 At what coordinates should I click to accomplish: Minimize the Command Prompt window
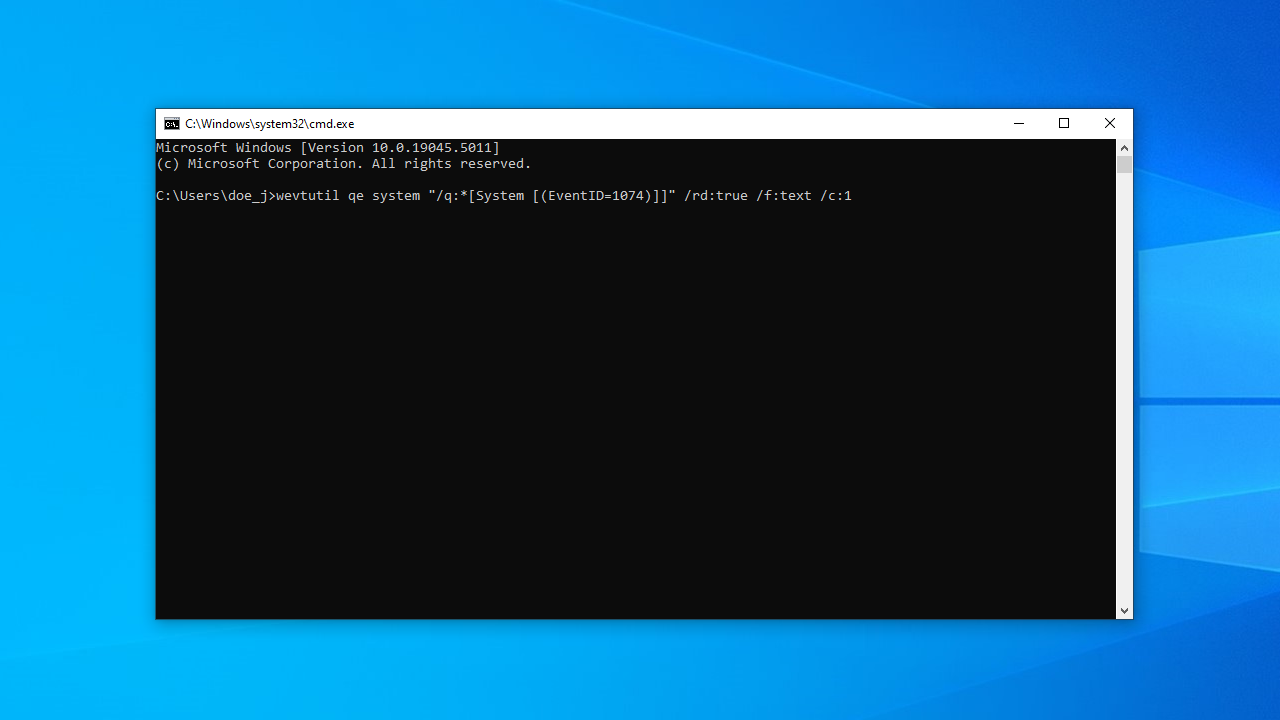tap(1019, 124)
